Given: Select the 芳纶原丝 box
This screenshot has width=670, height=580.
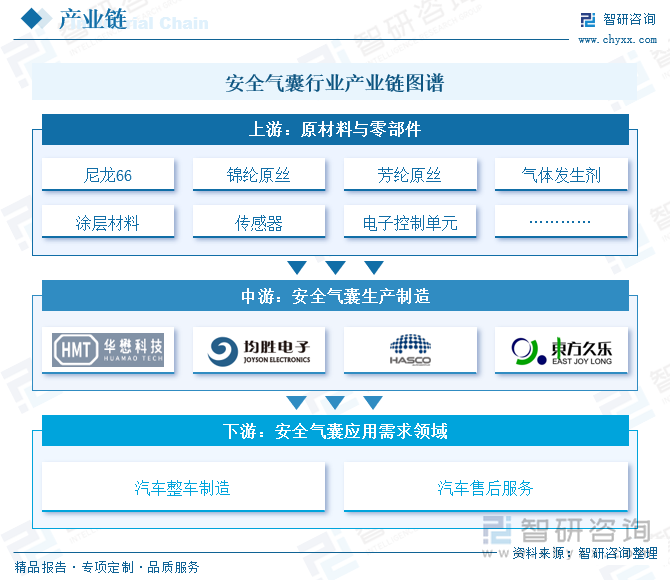Looking at the screenshot, I should point(410,174).
